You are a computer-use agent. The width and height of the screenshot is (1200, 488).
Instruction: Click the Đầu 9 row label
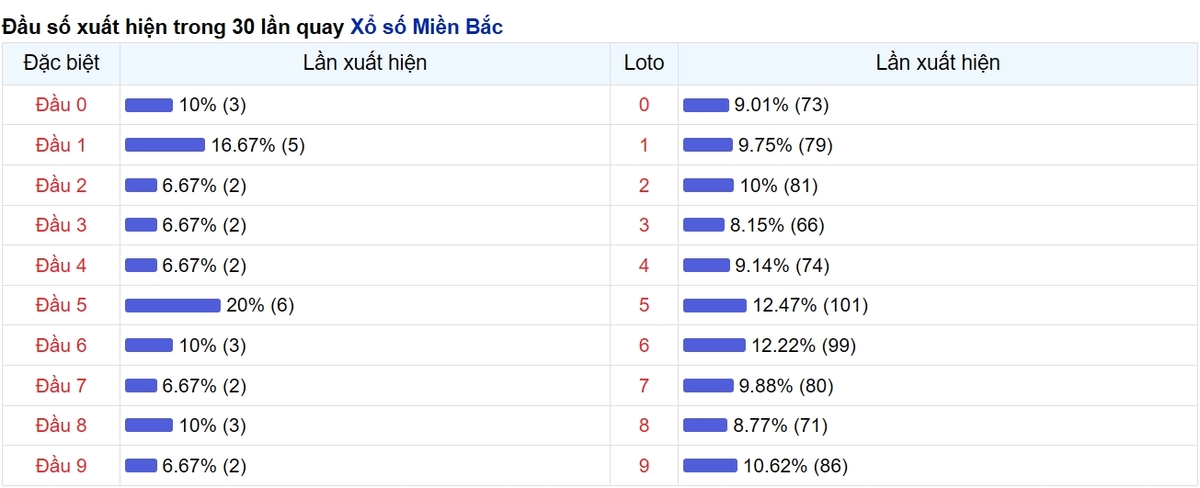point(61,465)
